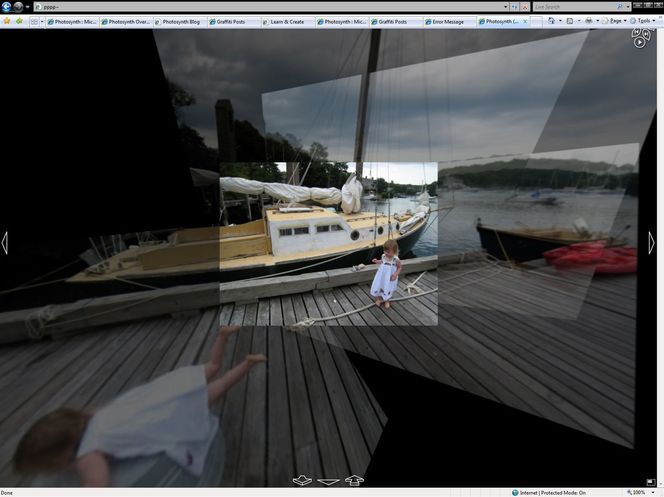Open the 'Error Message' tab
This screenshot has height=497, width=664.
449,22
